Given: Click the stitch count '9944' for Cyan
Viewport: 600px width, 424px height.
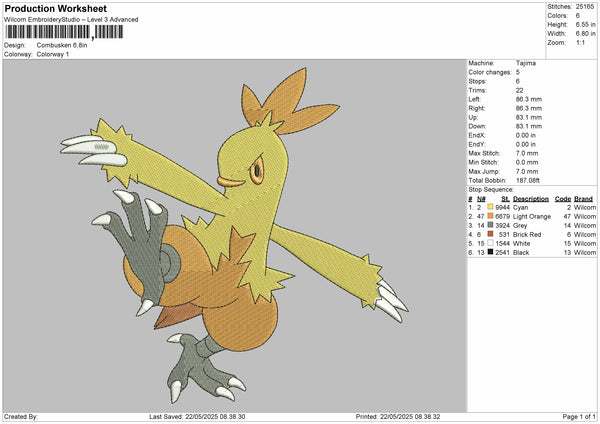Looking at the screenshot, I should (502, 207).
